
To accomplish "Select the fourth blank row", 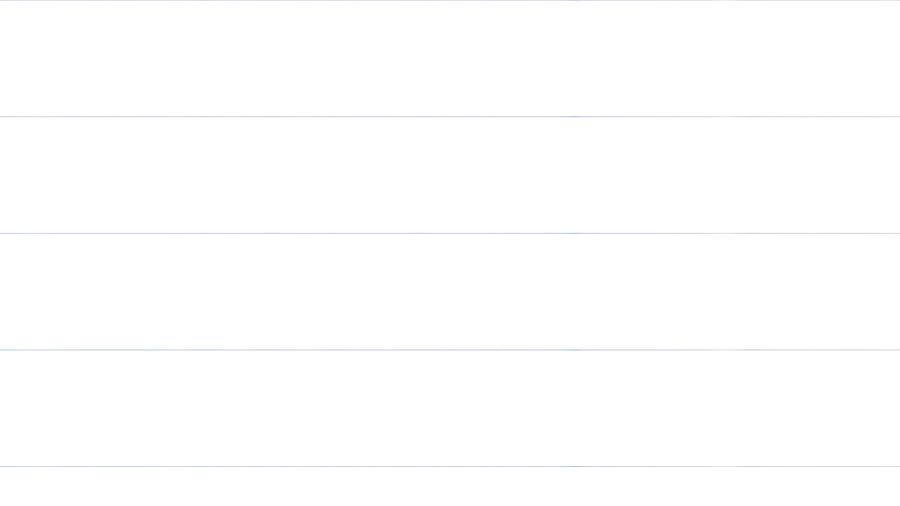I will (450, 408).
